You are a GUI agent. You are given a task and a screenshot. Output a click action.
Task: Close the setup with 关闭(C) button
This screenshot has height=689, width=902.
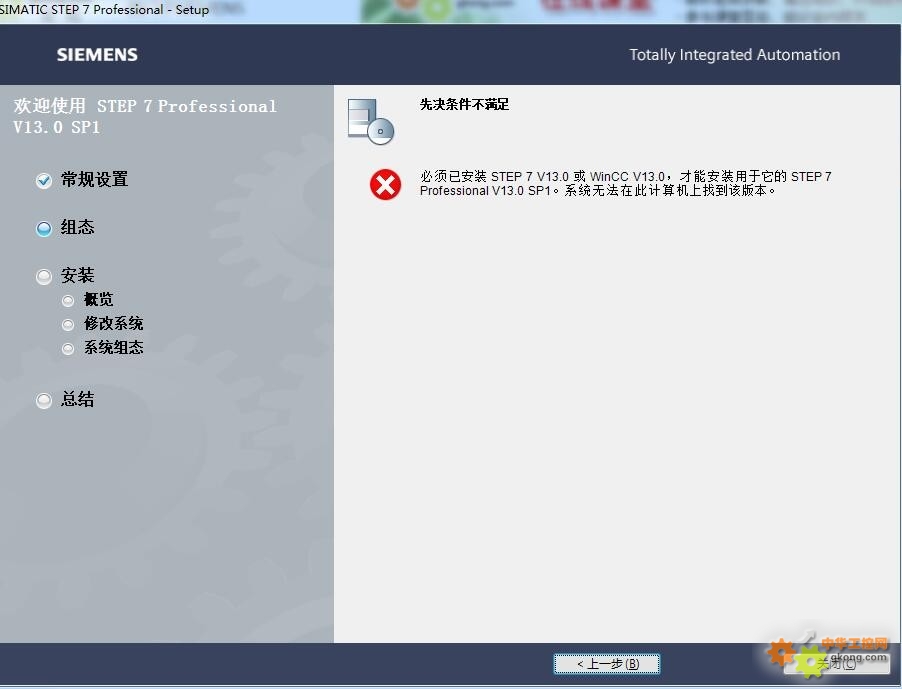[x=837, y=664]
